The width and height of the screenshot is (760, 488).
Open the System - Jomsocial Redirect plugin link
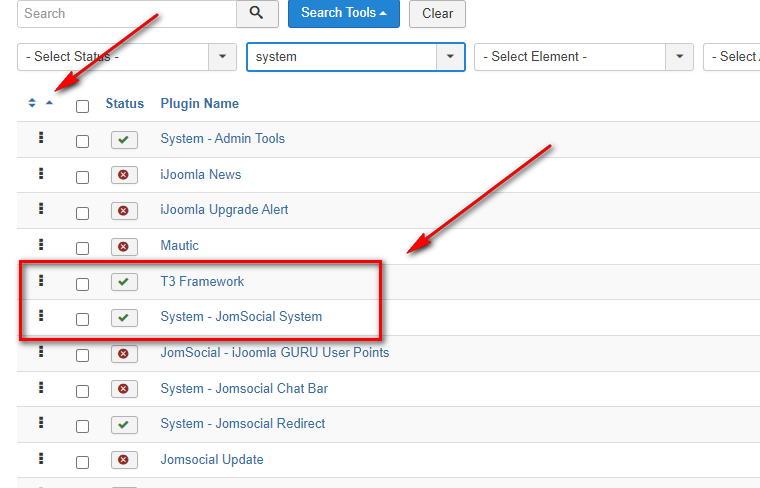(x=242, y=423)
